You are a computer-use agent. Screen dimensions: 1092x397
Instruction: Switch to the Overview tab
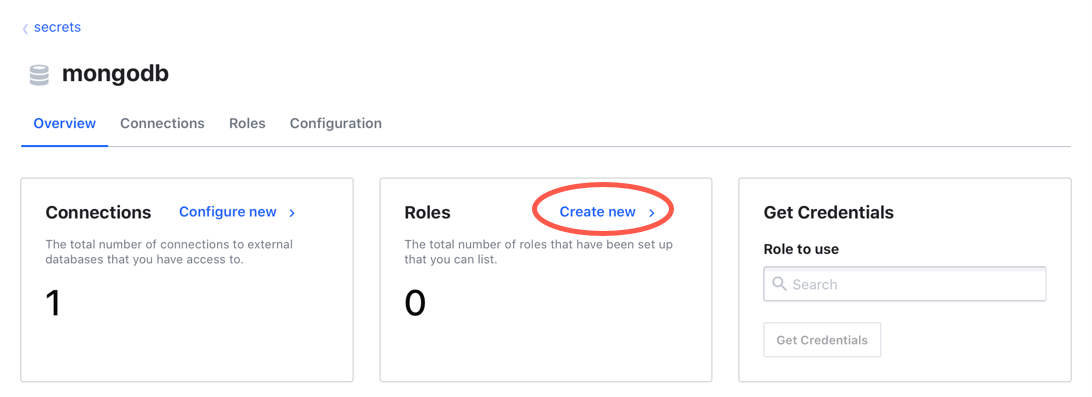65,123
